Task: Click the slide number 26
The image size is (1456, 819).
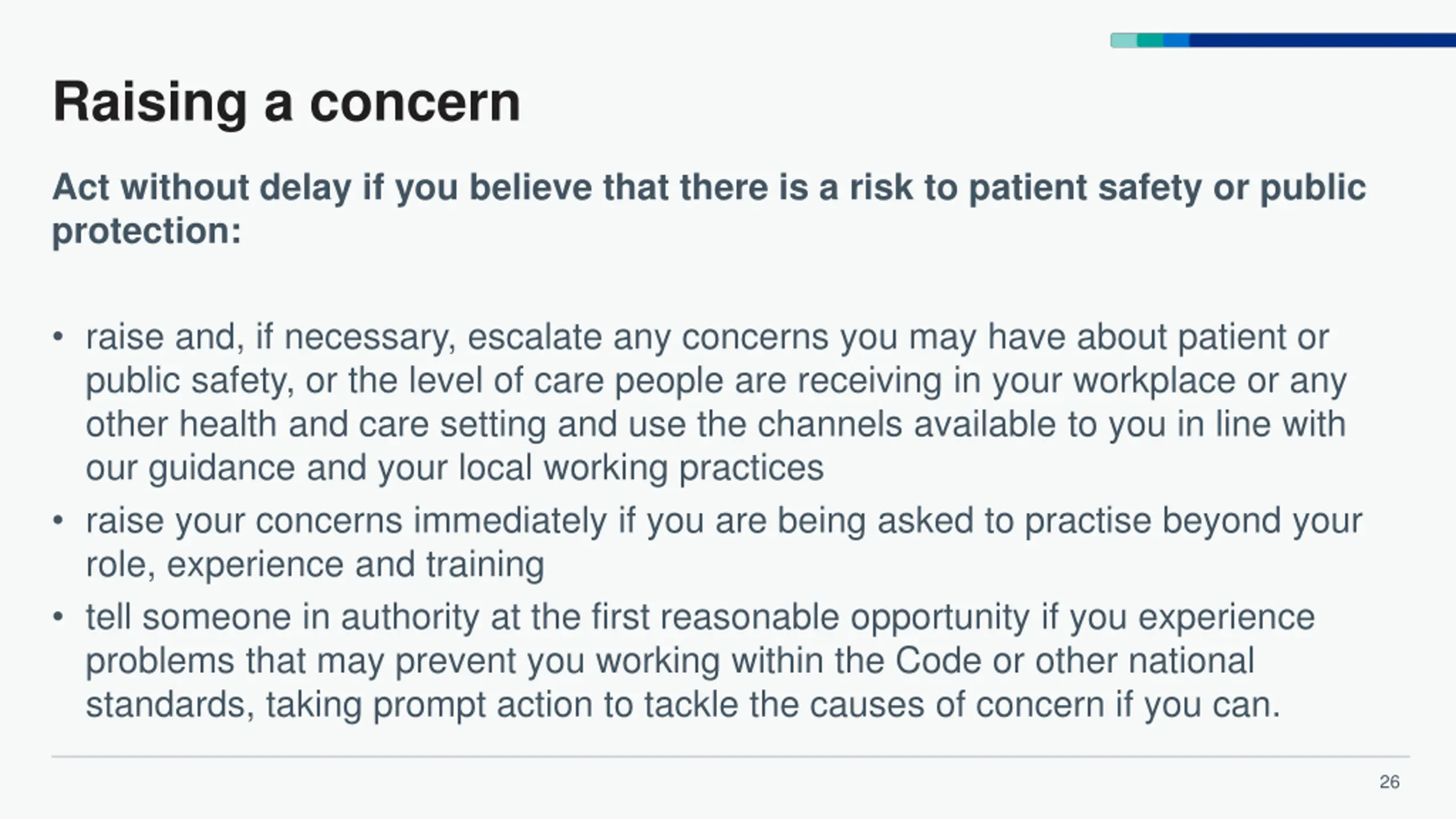Action: [x=1389, y=782]
